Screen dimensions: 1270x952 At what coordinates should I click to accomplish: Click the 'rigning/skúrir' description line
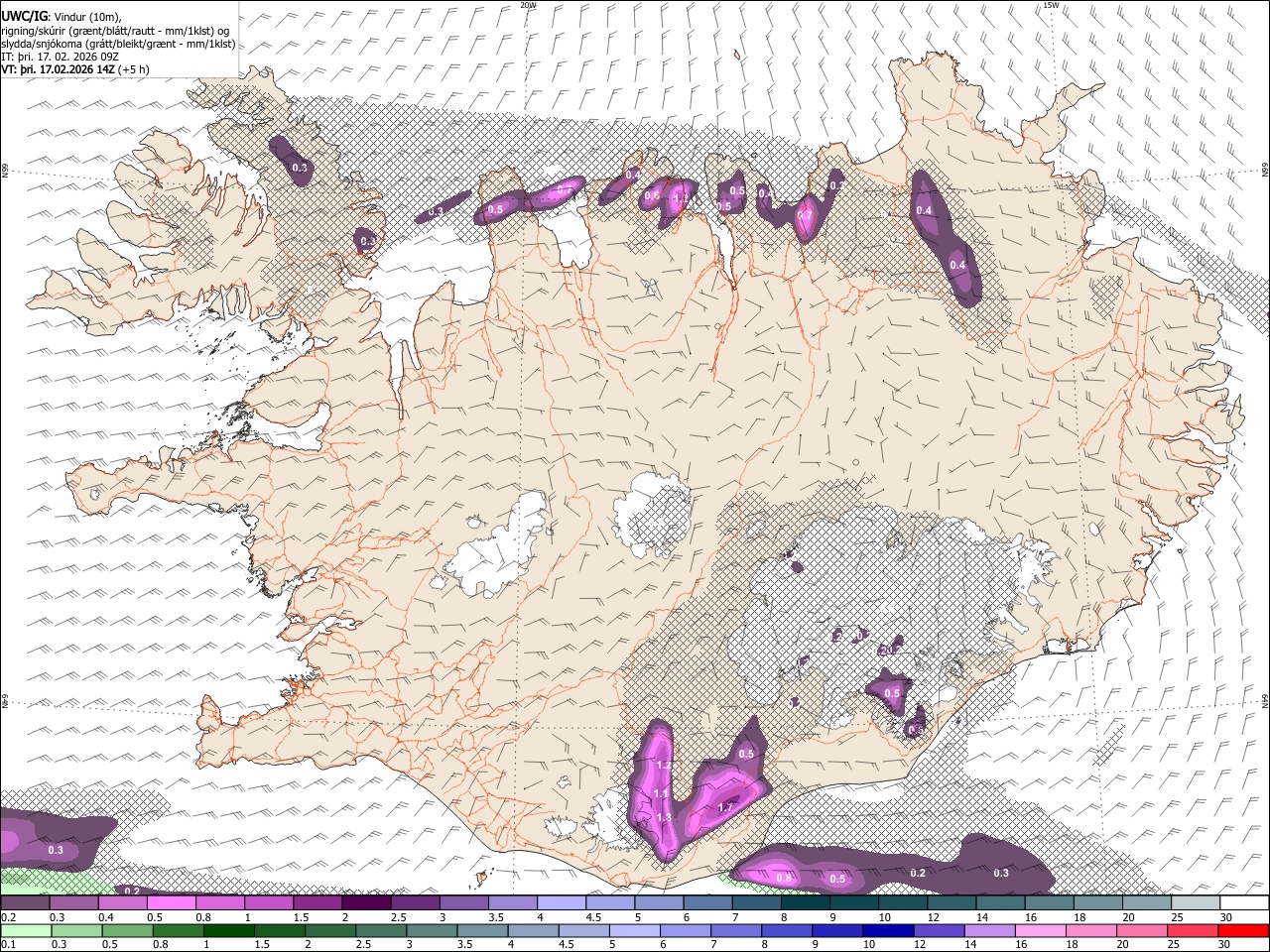click(116, 30)
